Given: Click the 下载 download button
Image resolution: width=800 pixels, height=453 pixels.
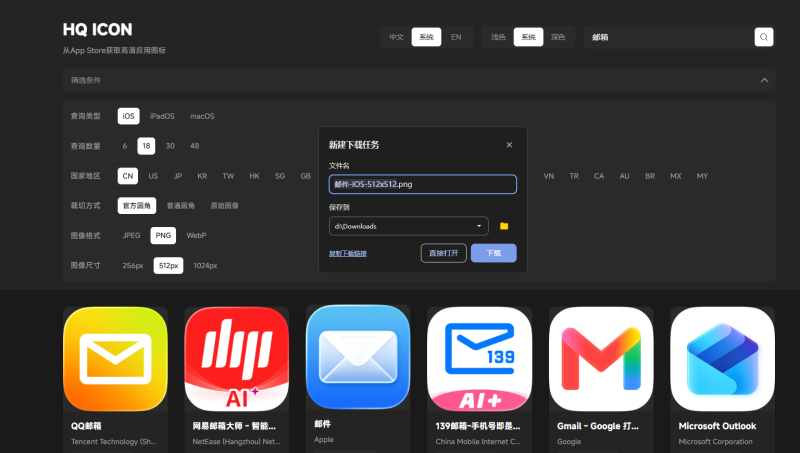Looking at the screenshot, I should (494, 253).
